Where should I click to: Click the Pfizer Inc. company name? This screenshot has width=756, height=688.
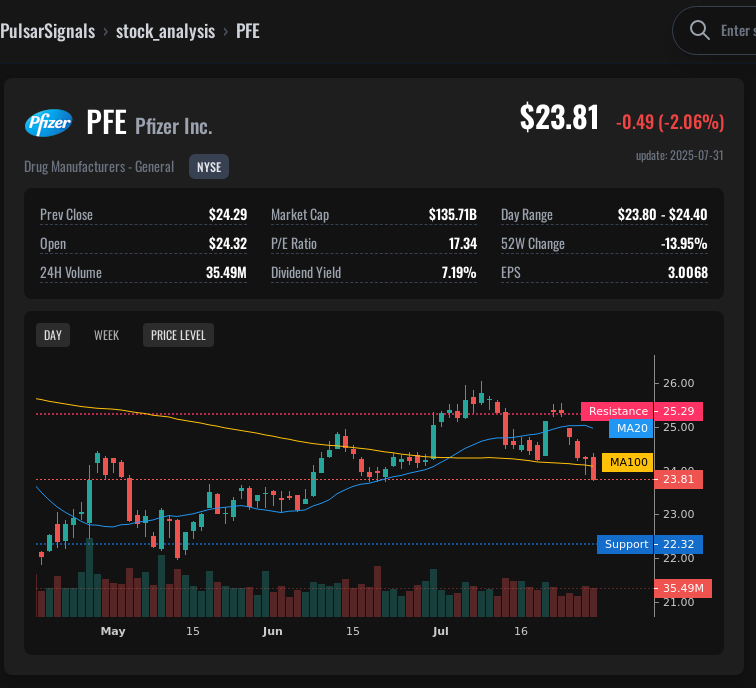pos(174,126)
